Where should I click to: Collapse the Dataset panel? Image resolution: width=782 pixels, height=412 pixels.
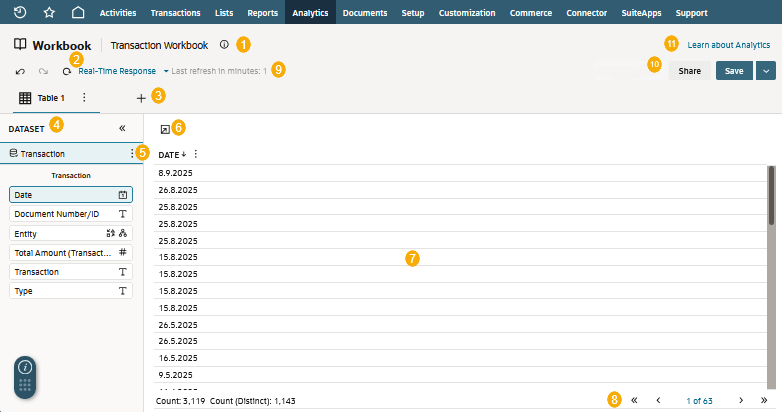122,128
